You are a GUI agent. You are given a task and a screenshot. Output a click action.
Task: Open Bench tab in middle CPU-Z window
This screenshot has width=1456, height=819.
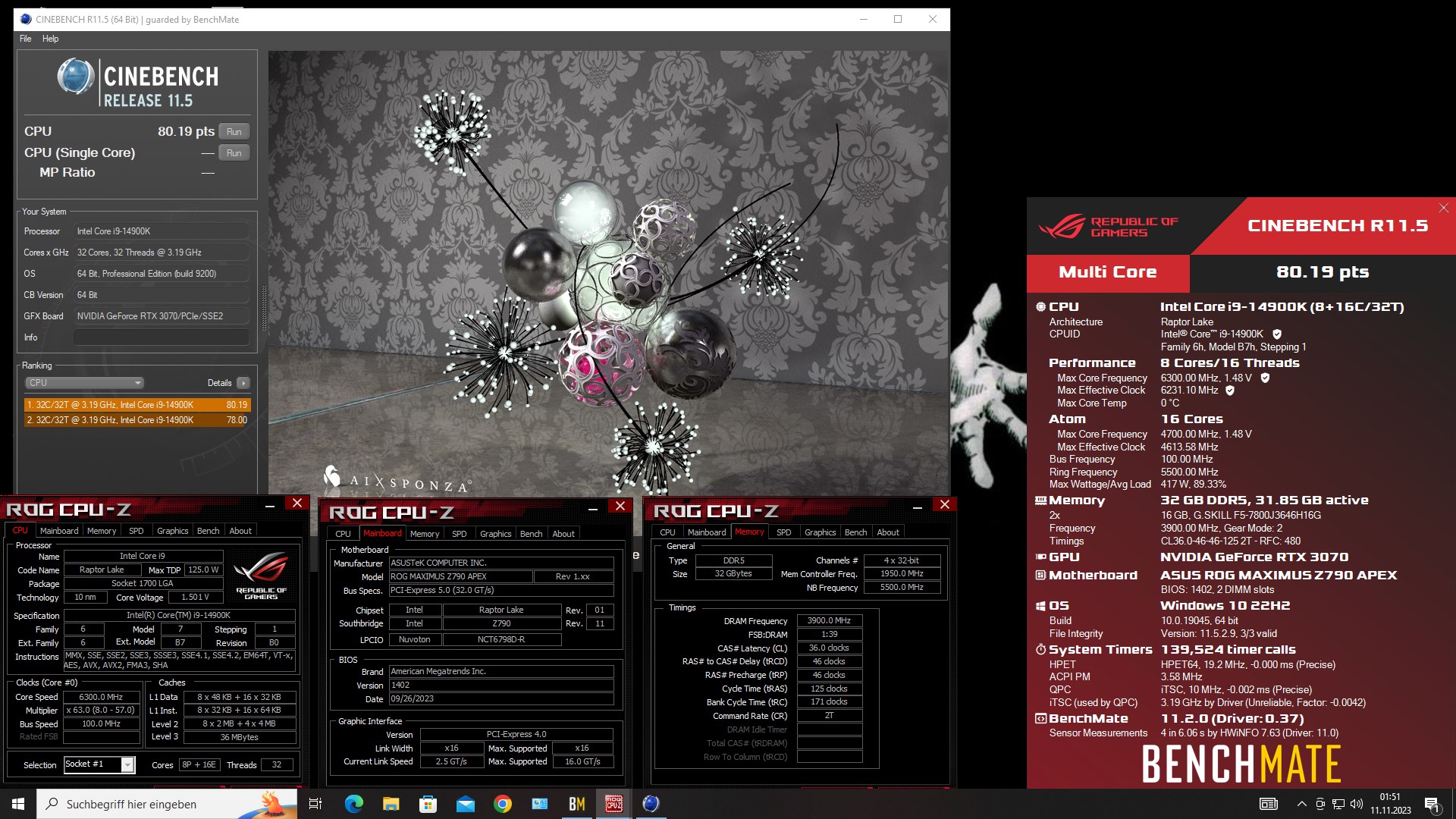click(x=532, y=534)
